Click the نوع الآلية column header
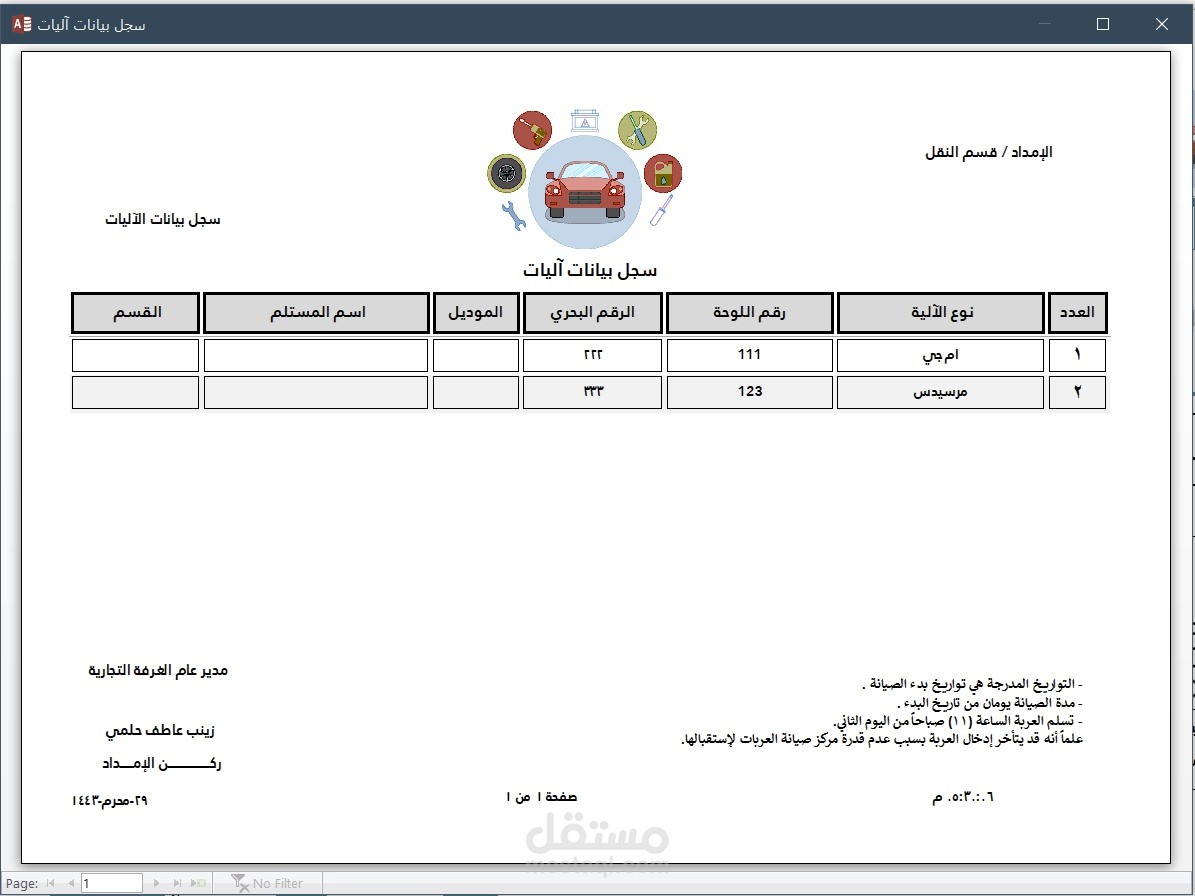This screenshot has height=896, width=1195. click(x=940, y=312)
